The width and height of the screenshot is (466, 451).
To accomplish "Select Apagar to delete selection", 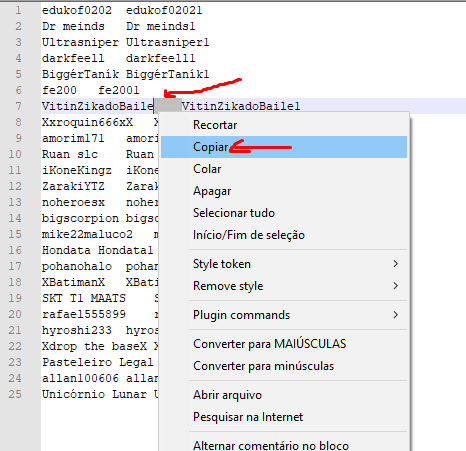I will (284, 191).
